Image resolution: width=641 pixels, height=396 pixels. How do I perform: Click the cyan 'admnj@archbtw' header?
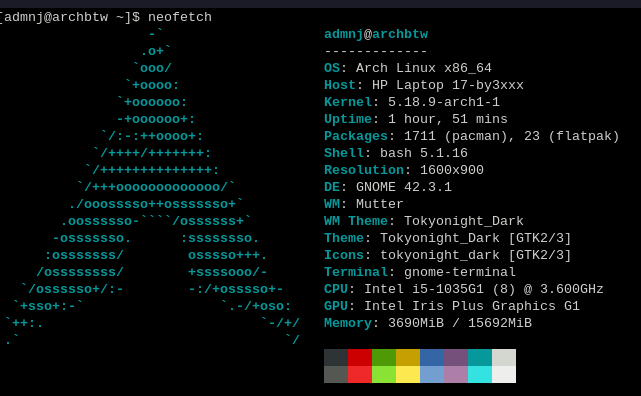(376, 34)
